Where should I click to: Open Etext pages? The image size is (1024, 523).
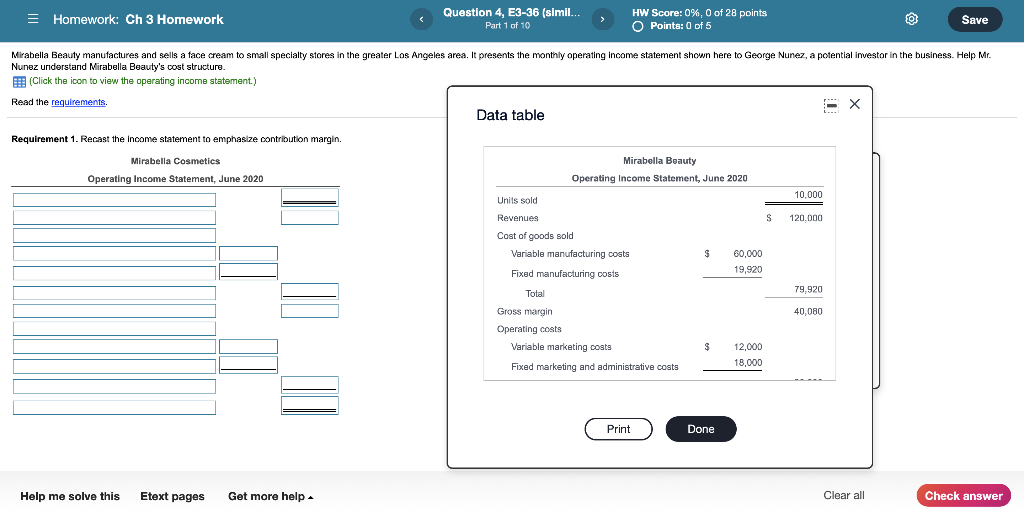tap(172, 496)
